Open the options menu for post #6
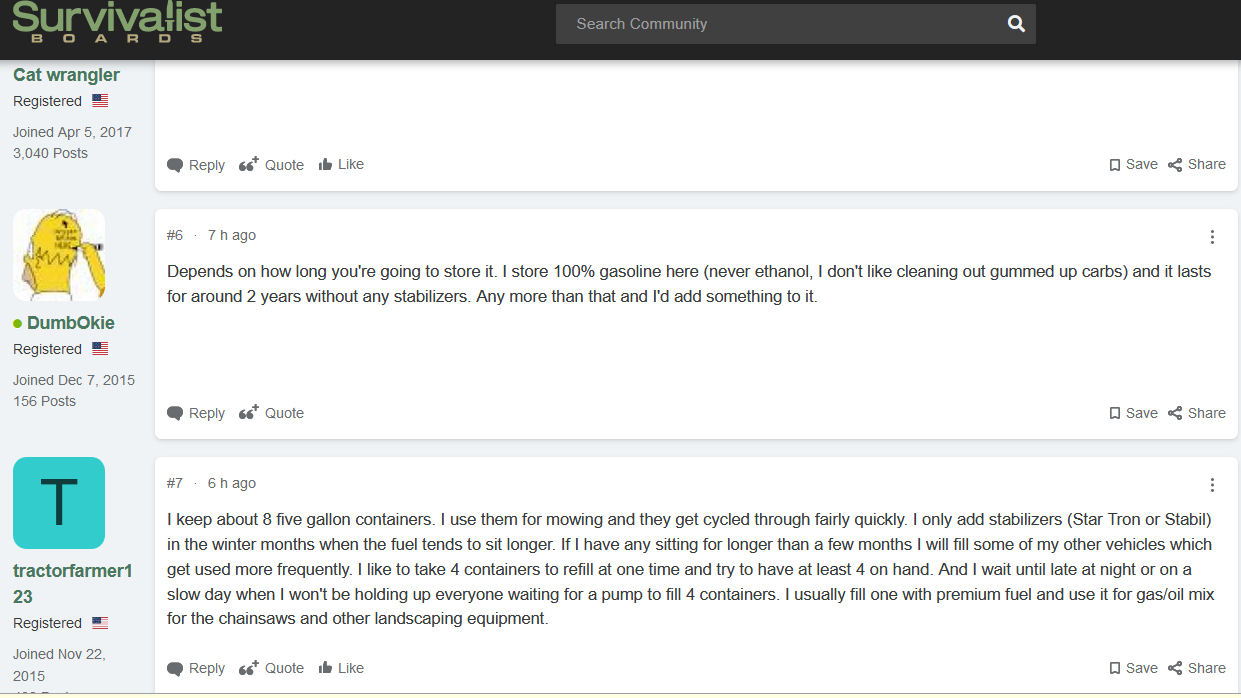1241x698 pixels. tap(1212, 237)
